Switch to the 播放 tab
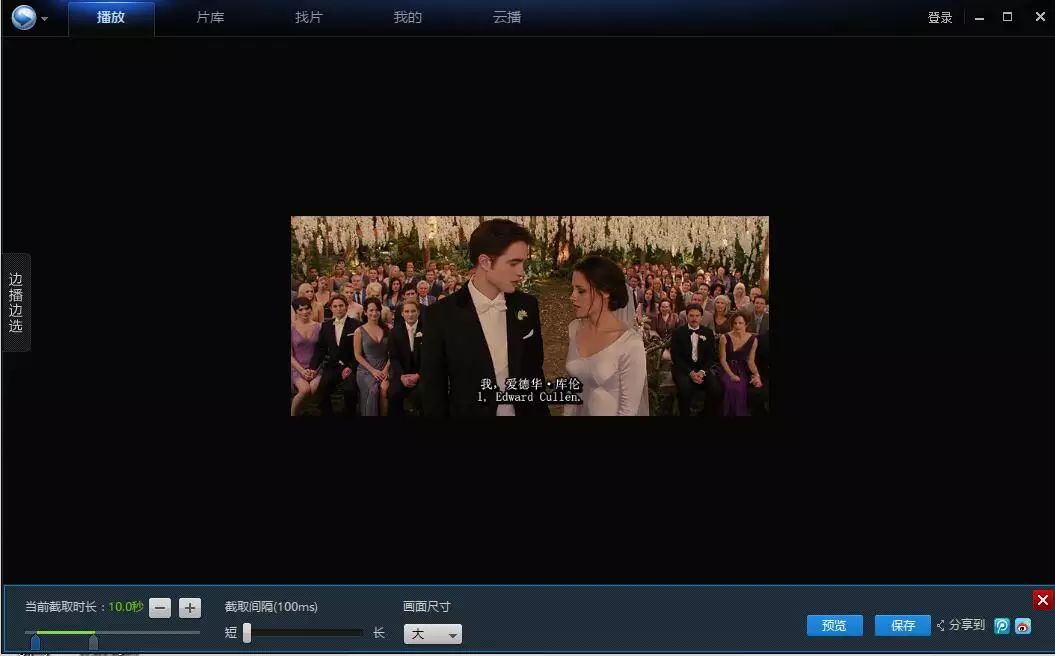The width and height of the screenshot is (1055, 656). point(111,17)
